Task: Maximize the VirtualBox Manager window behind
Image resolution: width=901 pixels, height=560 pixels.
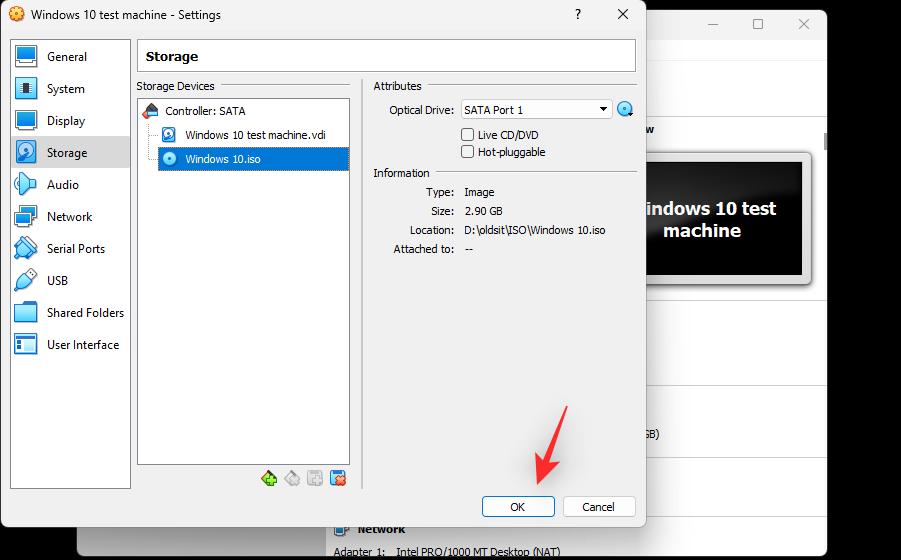Action: click(x=758, y=24)
